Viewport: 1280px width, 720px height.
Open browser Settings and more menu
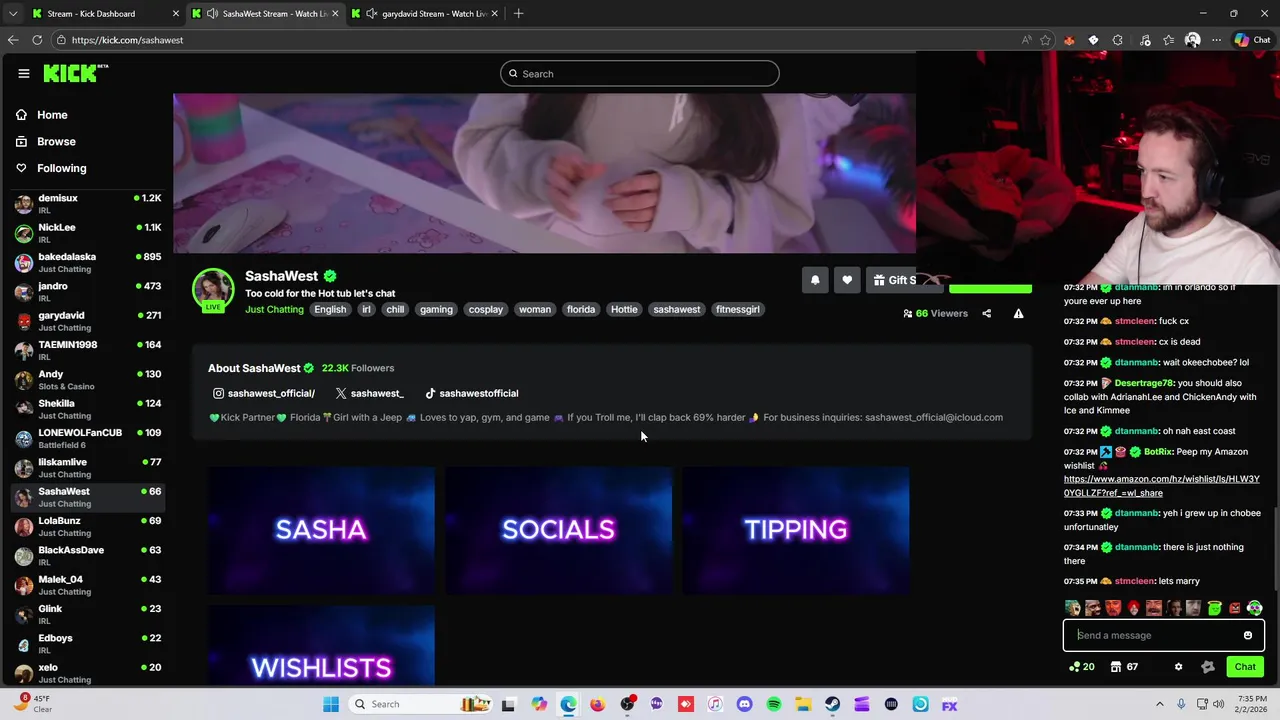pos(1216,40)
